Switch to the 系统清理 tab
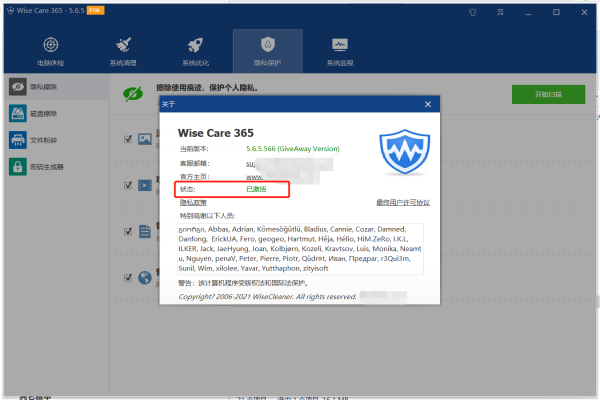Screen dimensions: 600x400 click(123, 51)
